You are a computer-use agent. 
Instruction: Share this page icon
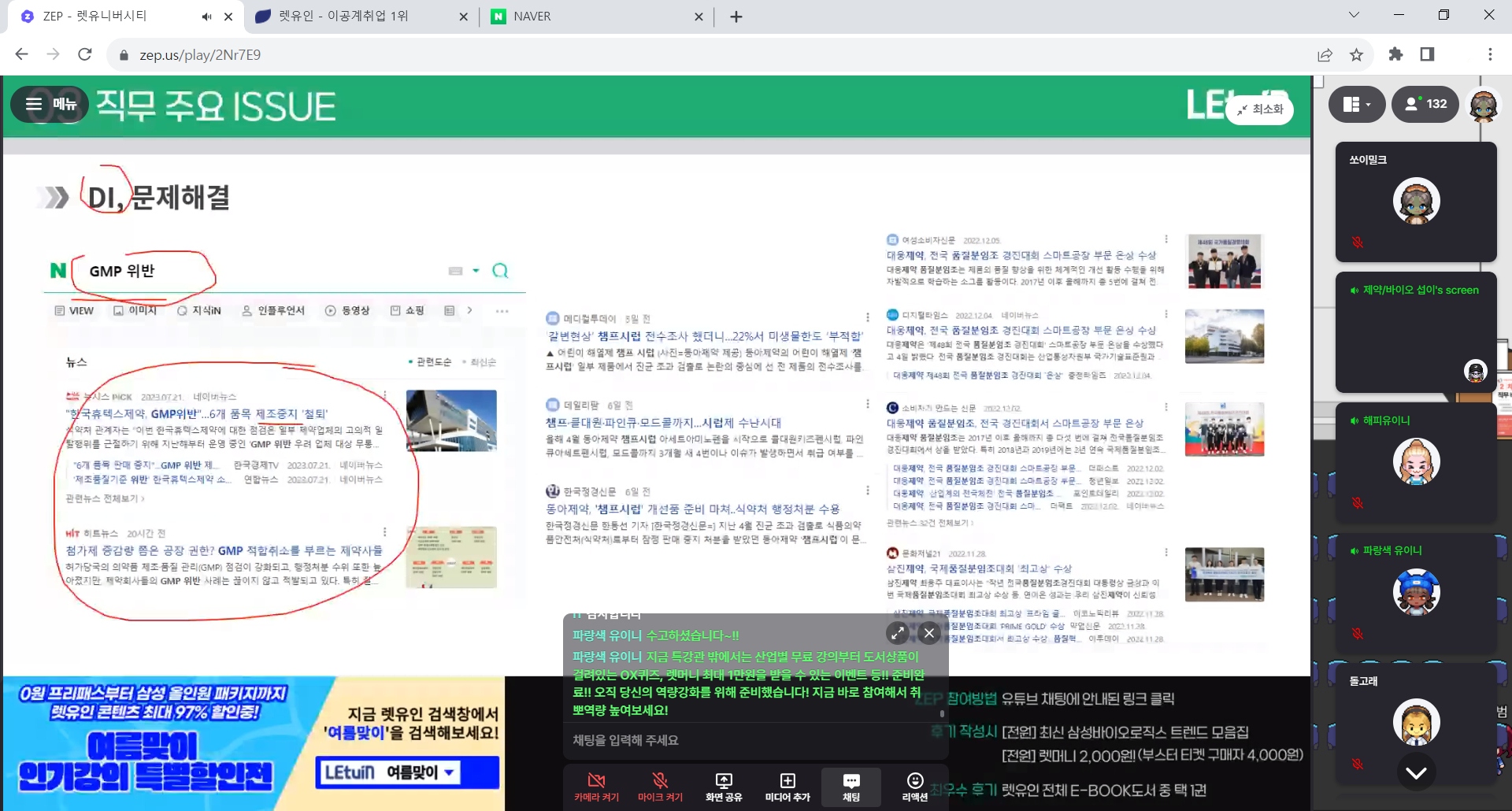point(1325,54)
